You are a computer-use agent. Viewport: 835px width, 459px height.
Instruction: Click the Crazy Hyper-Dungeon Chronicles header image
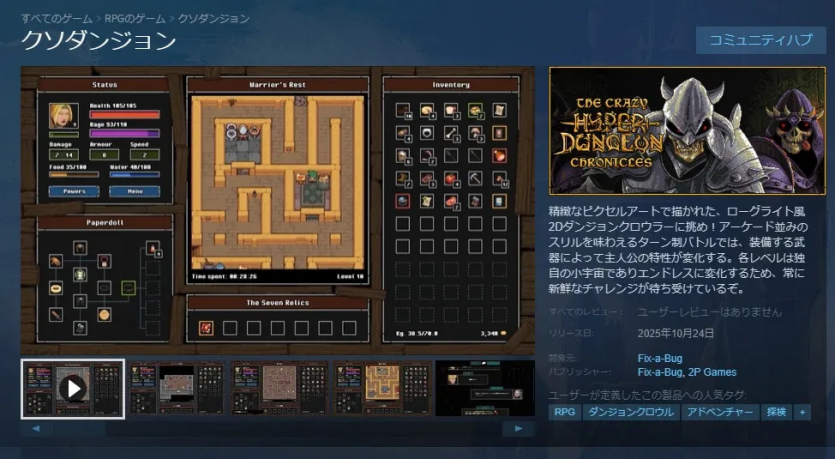click(684, 131)
